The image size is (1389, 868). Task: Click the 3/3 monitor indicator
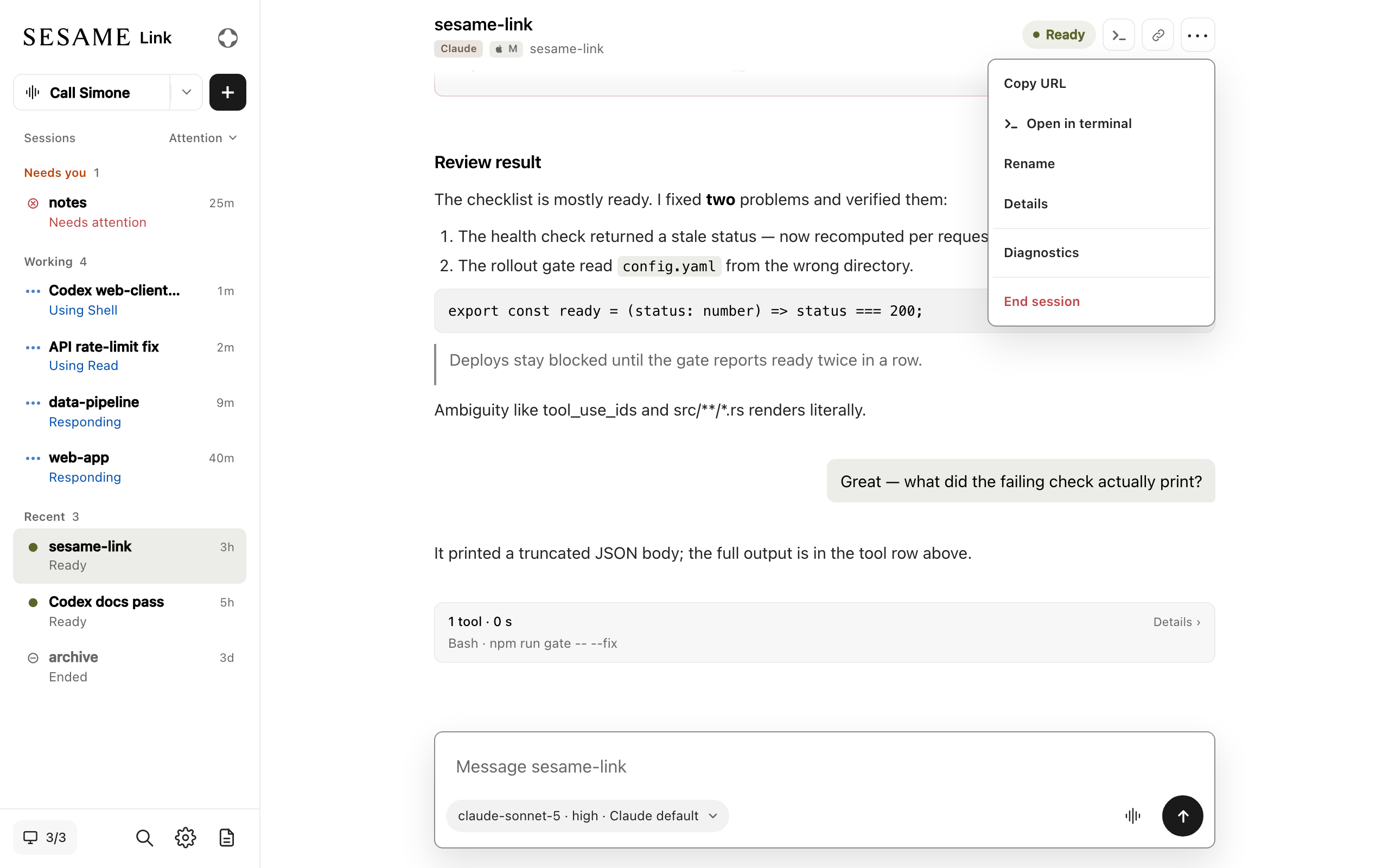pyautogui.click(x=45, y=838)
